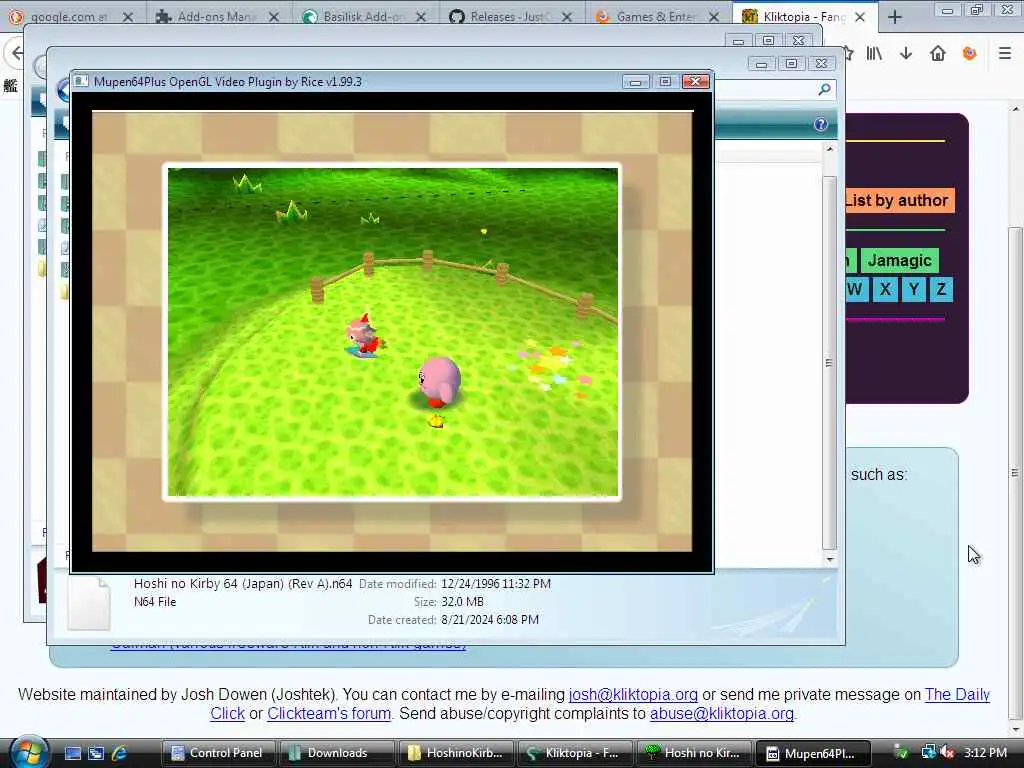
Task: Click the Switch between windows quick launch icon
Action: point(96,753)
